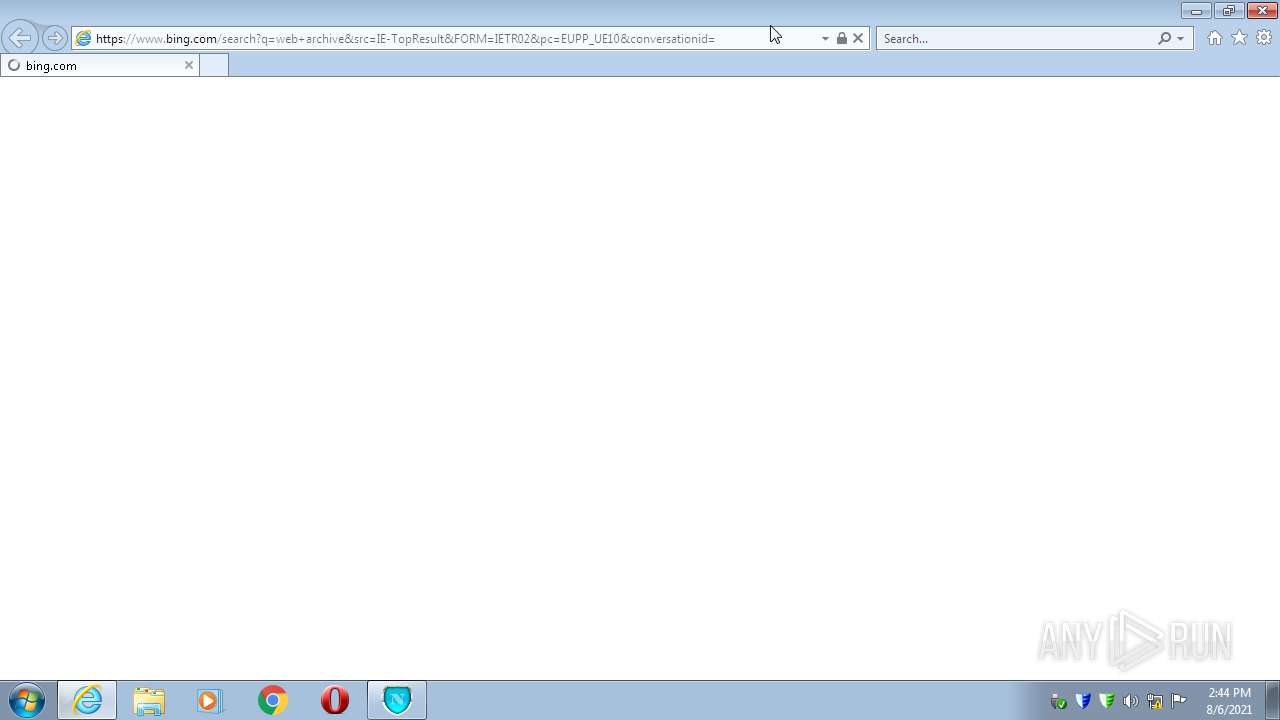Restore down the Internet Explorer window
1280x720 pixels.
click(x=1229, y=11)
